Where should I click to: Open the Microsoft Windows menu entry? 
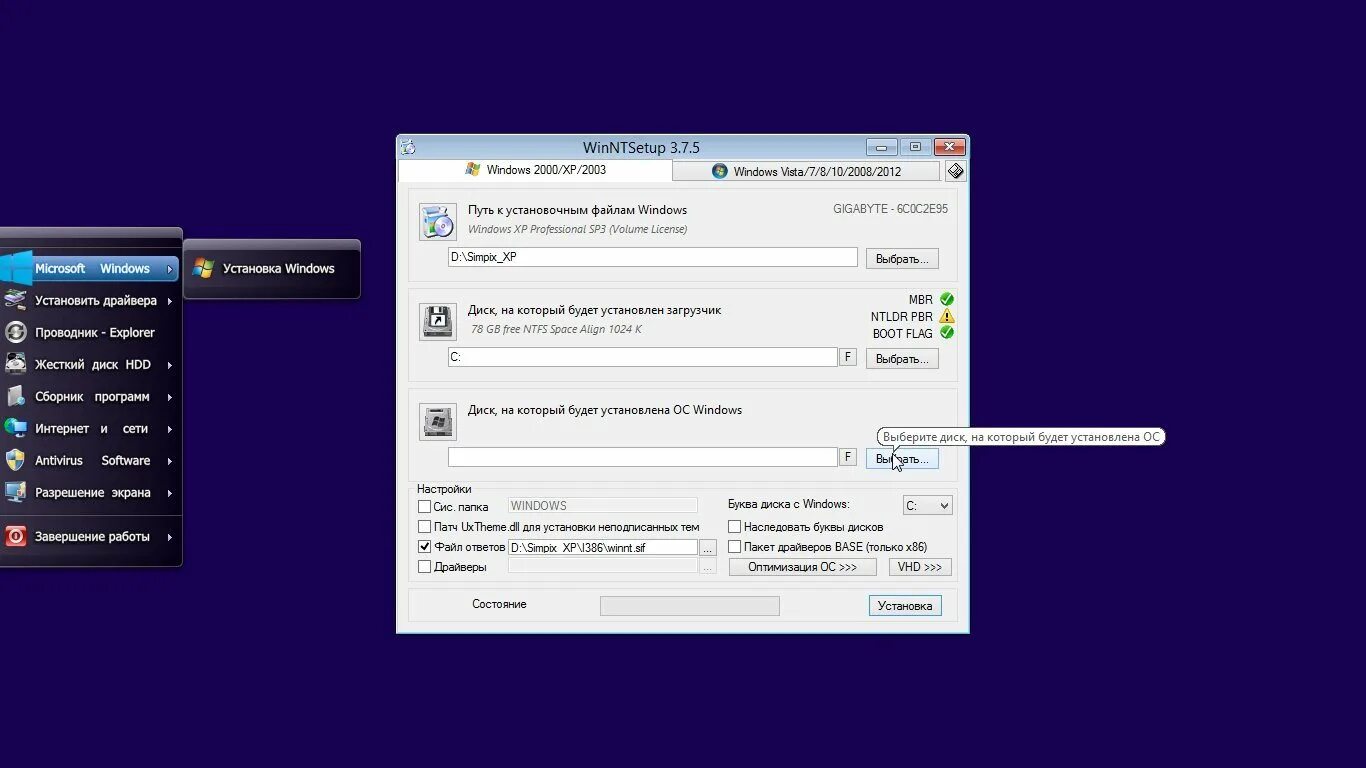pos(90,268)
